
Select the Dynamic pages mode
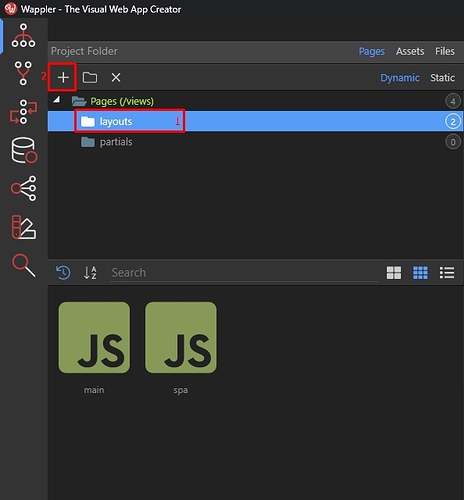point(400,78)
